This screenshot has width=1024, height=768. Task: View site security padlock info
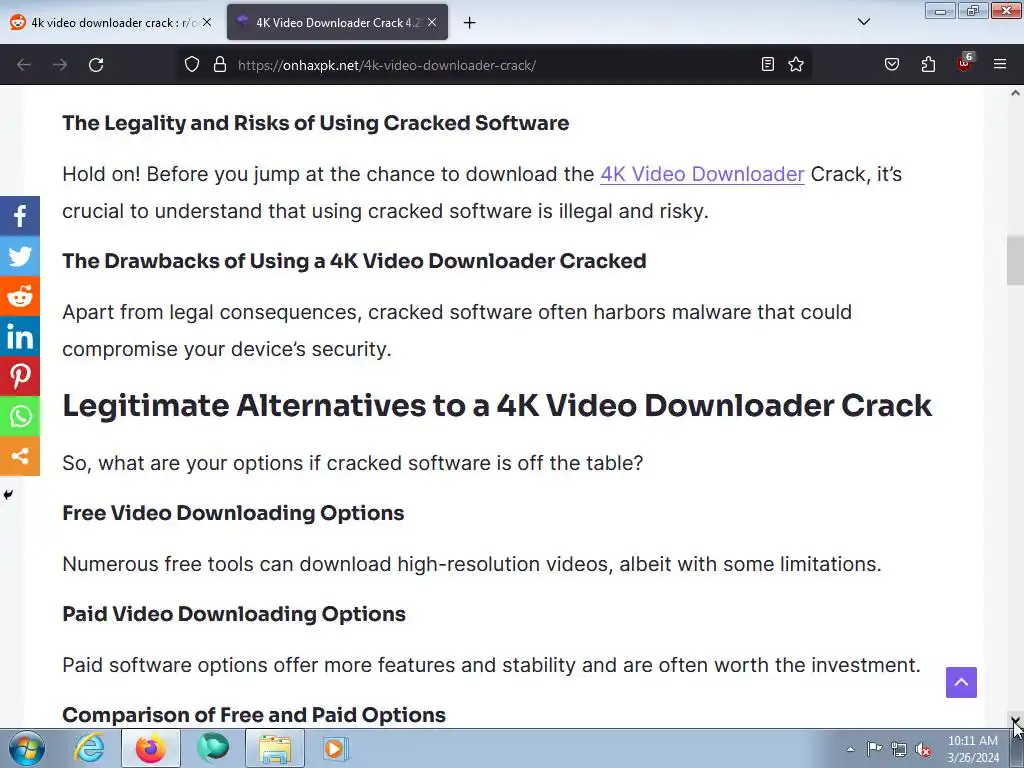point(220,65)
